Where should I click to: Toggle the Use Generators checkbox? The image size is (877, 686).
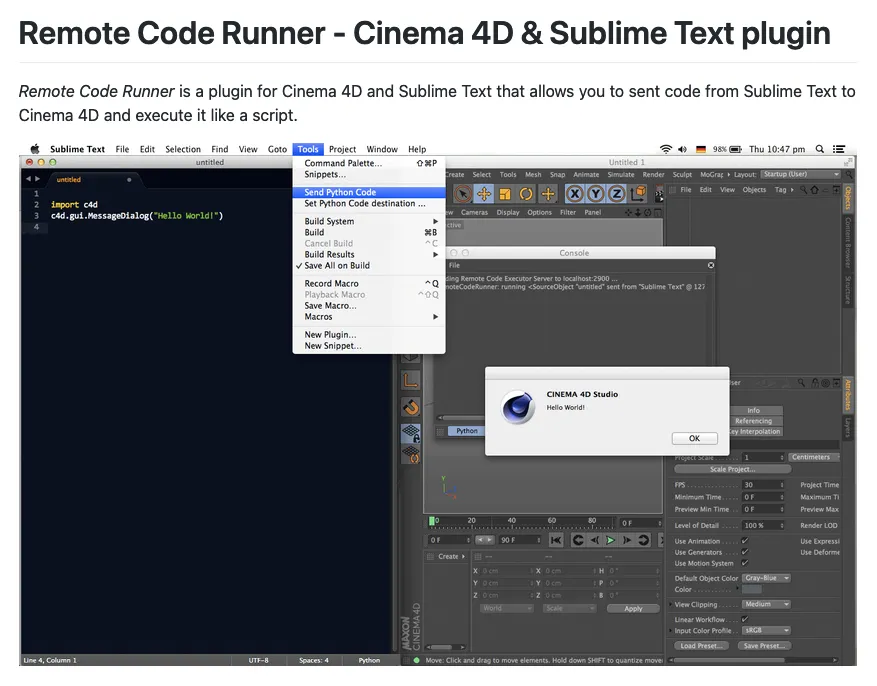click(745, 552)
